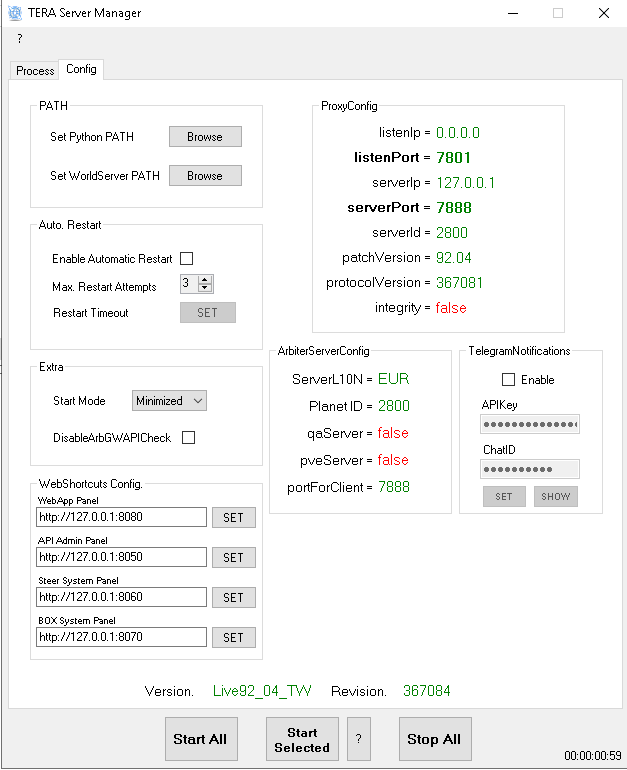The image size is (627, 770).
Task: Click the BOX System Panel URL field
Action: tap(121, 637)
